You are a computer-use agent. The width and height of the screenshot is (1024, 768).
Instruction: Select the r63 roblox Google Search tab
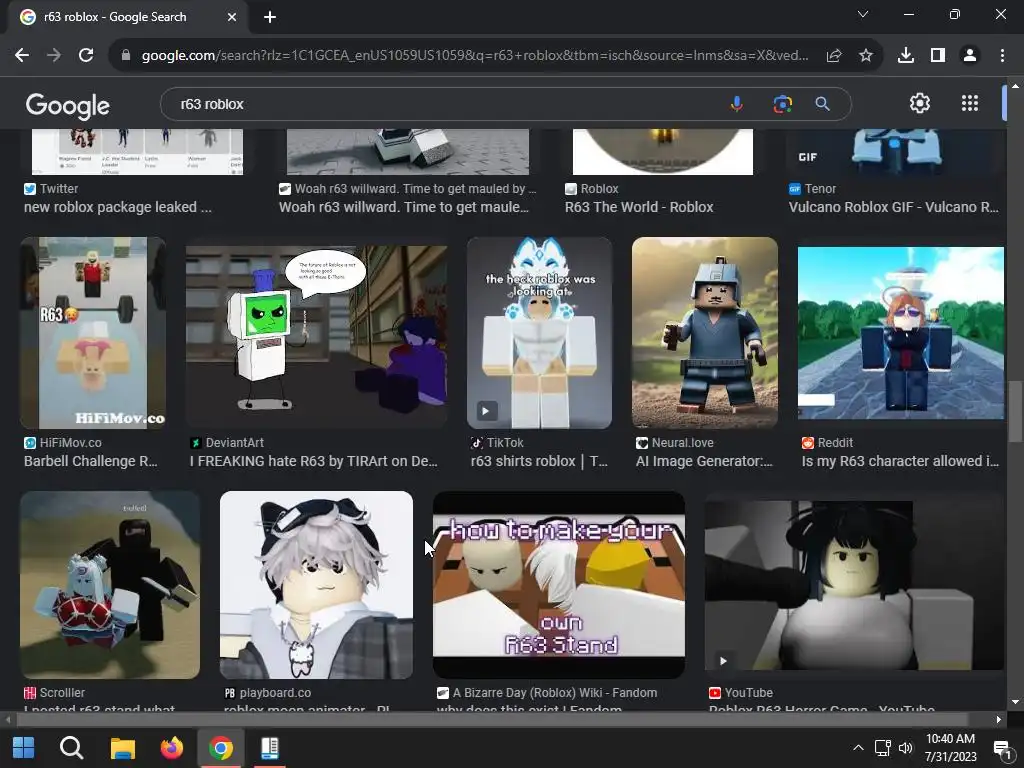coord(127,17)
